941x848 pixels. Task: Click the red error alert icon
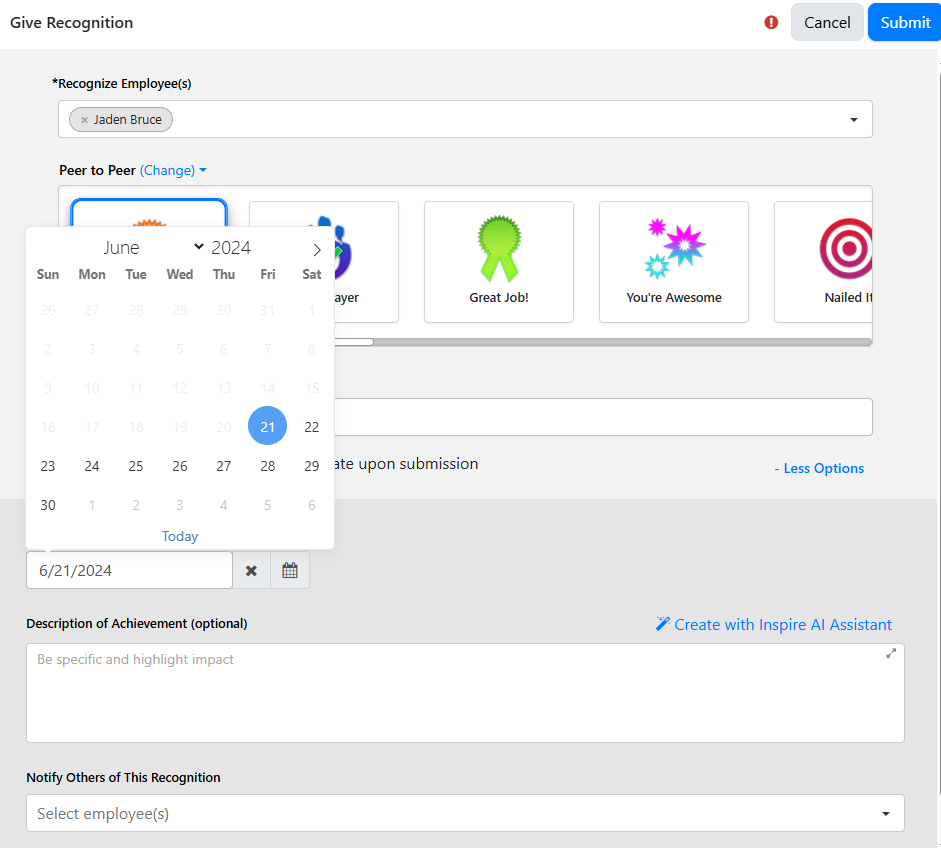[x=771, y=22]
